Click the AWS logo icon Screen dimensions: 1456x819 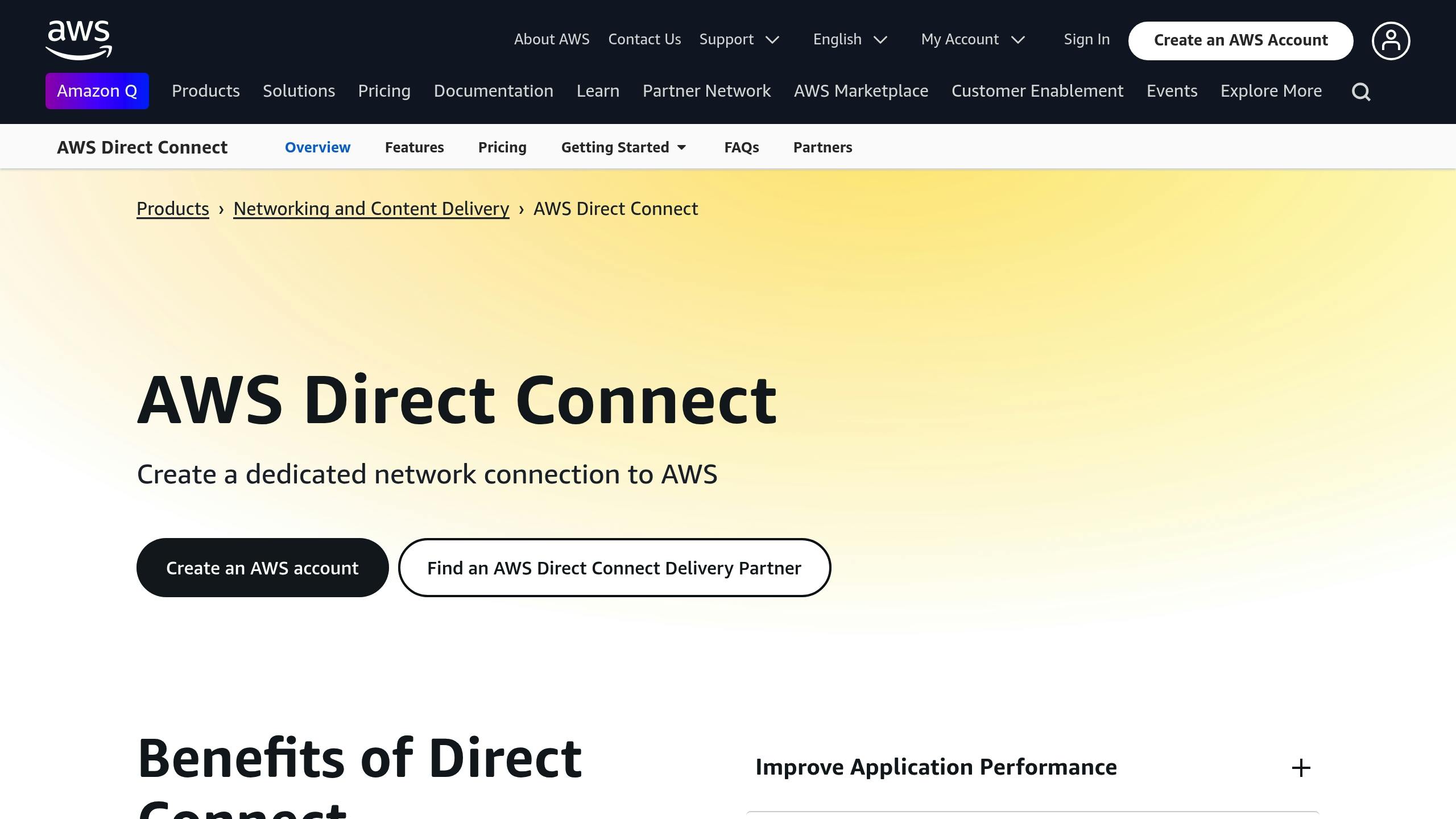pos(79,40)
